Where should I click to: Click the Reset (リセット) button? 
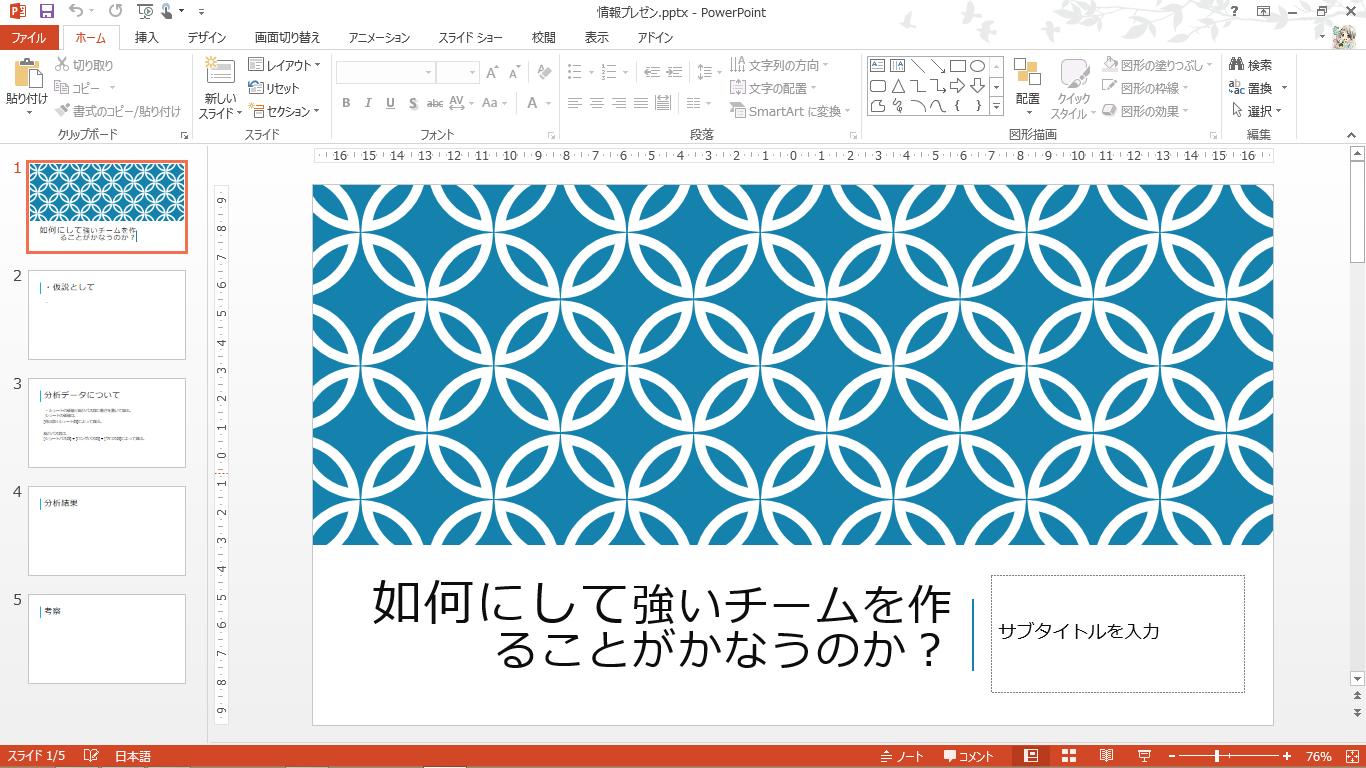[x=275, y=88]
